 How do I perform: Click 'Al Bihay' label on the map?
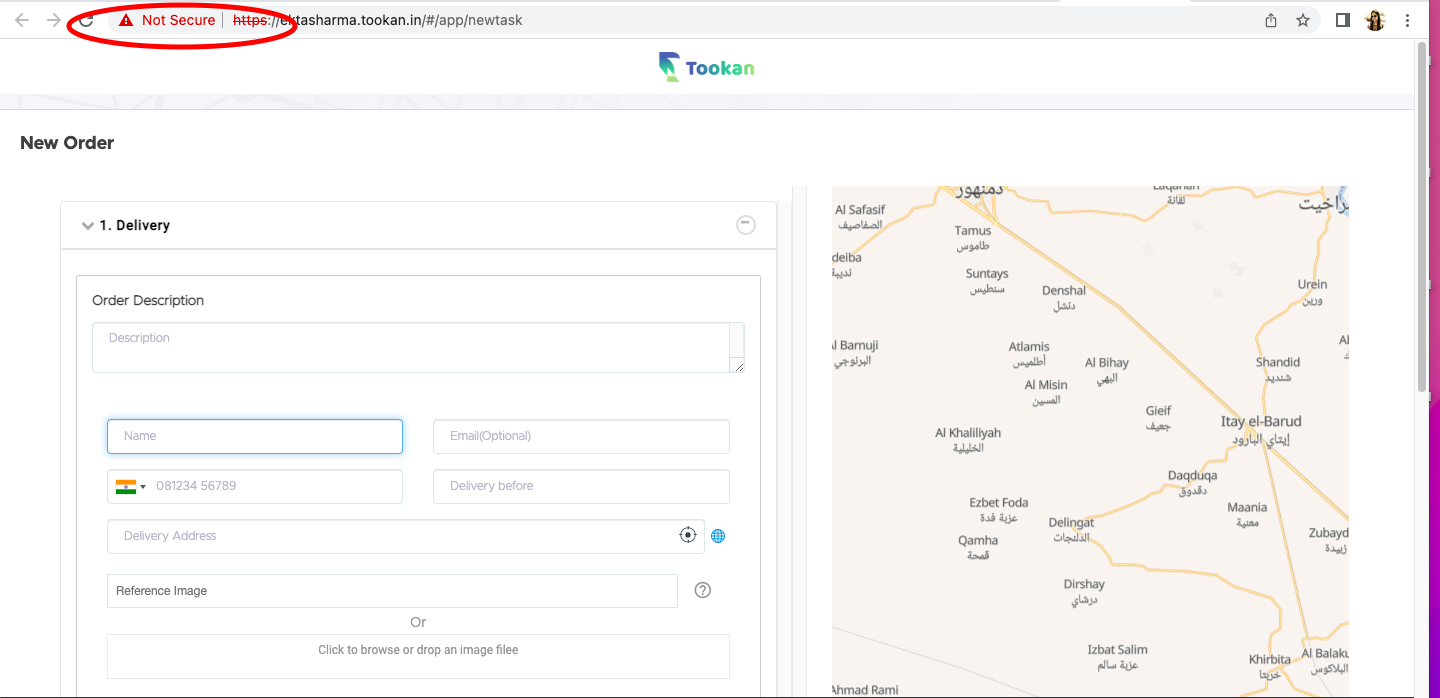[x=1107, y=363]
